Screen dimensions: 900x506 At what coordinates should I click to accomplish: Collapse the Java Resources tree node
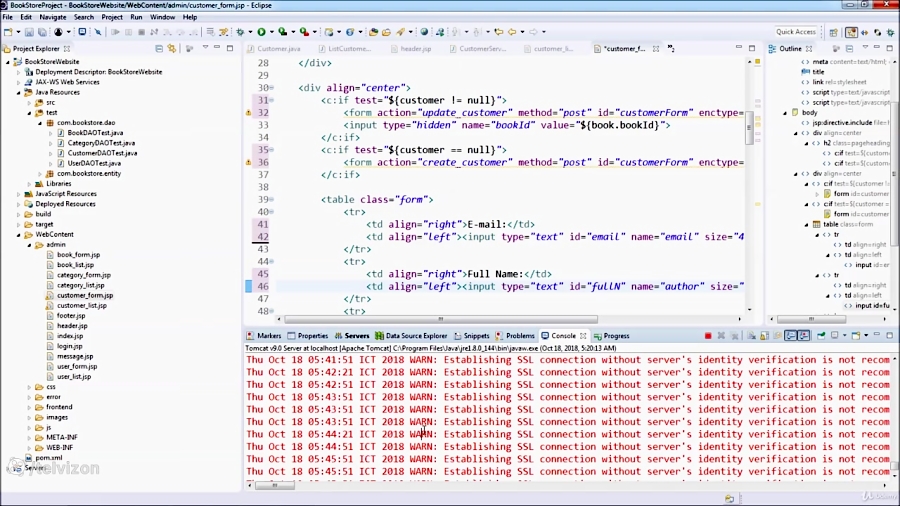pyautogui.click(x=18, y=92)
